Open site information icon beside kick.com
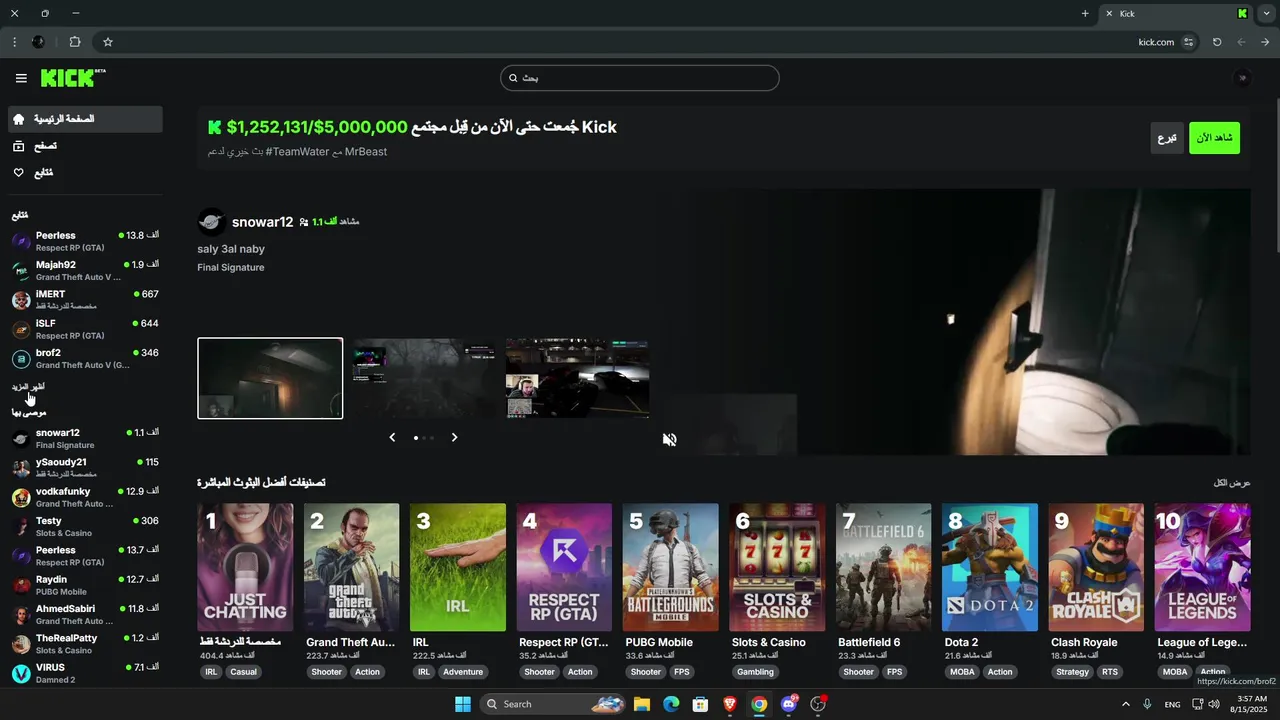This screenshot has width=1280, height=720. [x=1188, y=42]
